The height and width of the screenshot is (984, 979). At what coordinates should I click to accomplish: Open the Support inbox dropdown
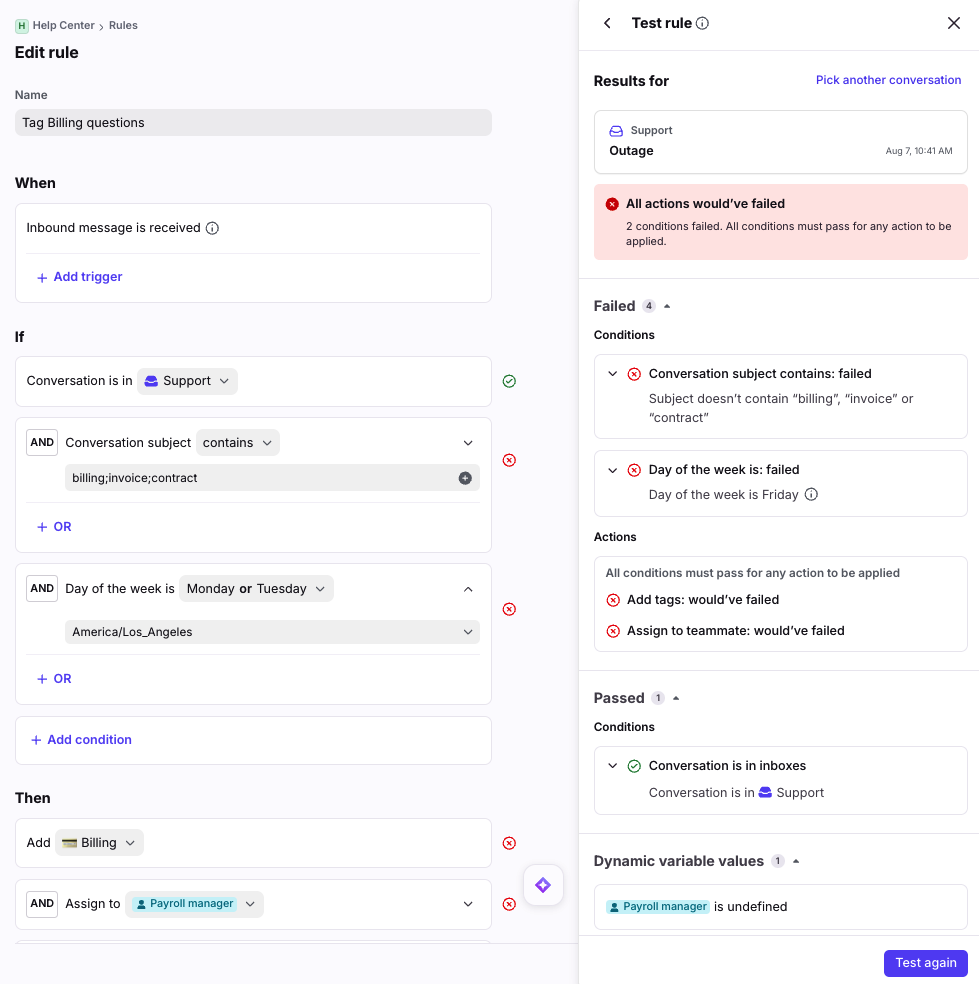click(x=187, y=381)
